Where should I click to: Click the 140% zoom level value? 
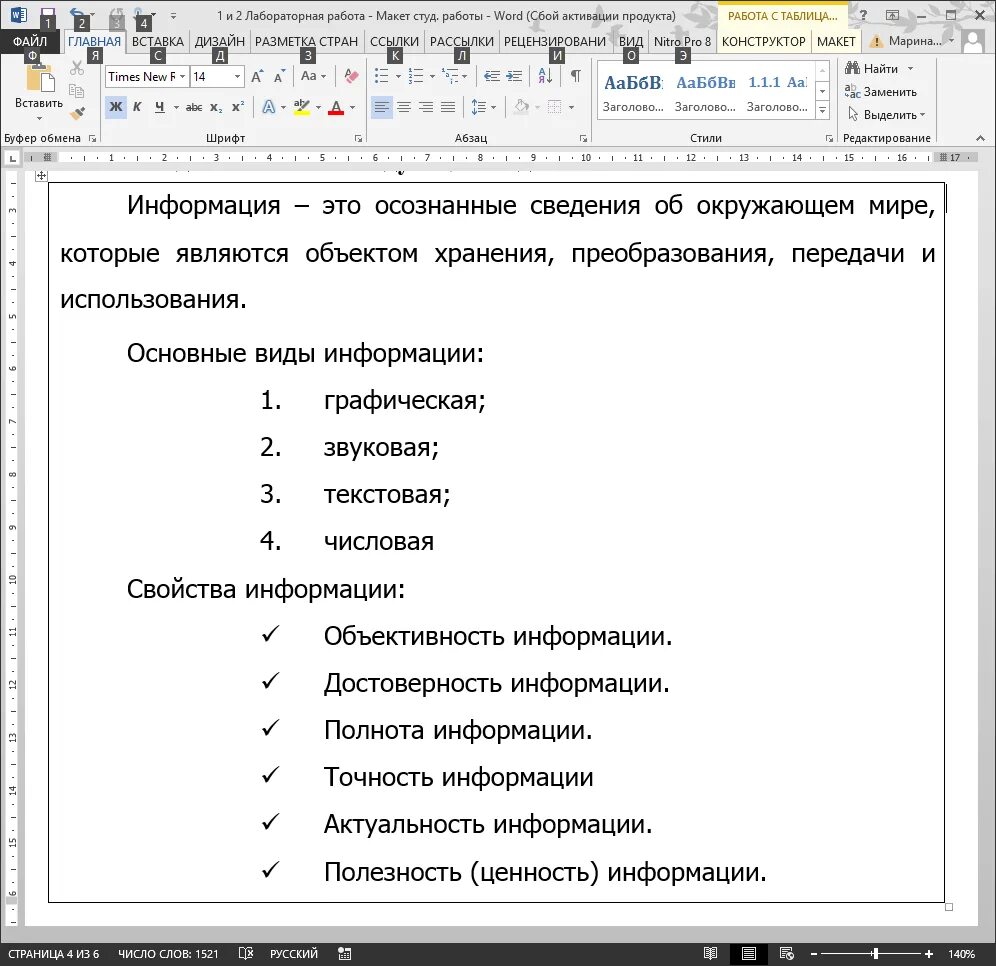[961, 953]
